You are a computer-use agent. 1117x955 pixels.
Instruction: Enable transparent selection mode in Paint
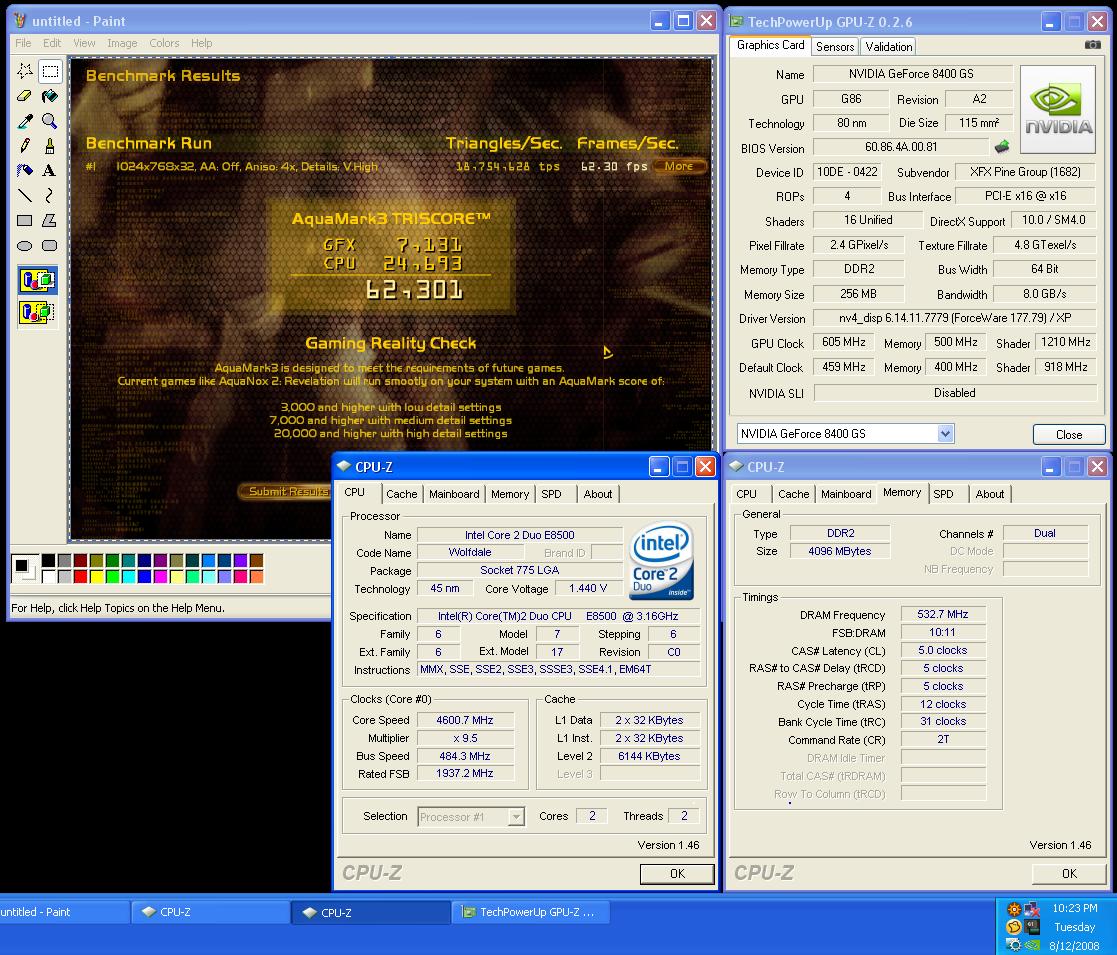point(38,312)
